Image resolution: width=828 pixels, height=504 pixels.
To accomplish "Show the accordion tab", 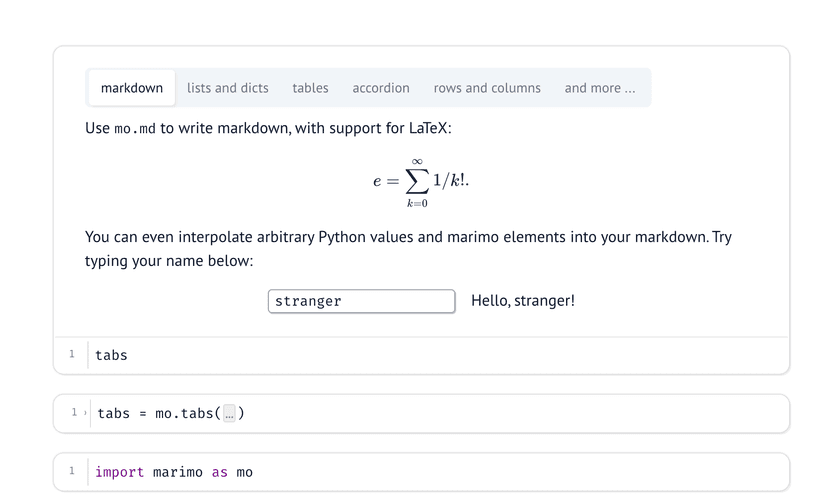I will [x=381, y=88].
